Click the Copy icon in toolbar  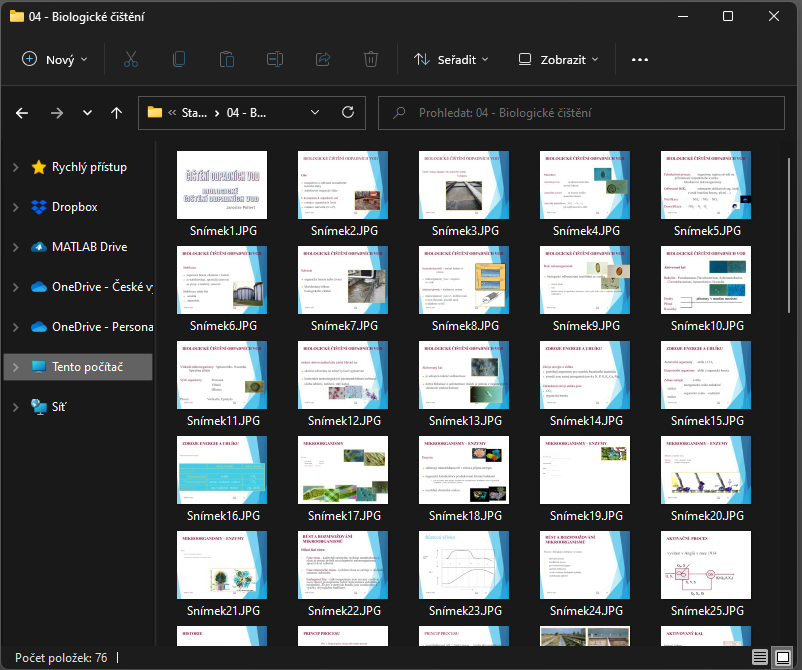click(x=179, y=59)
